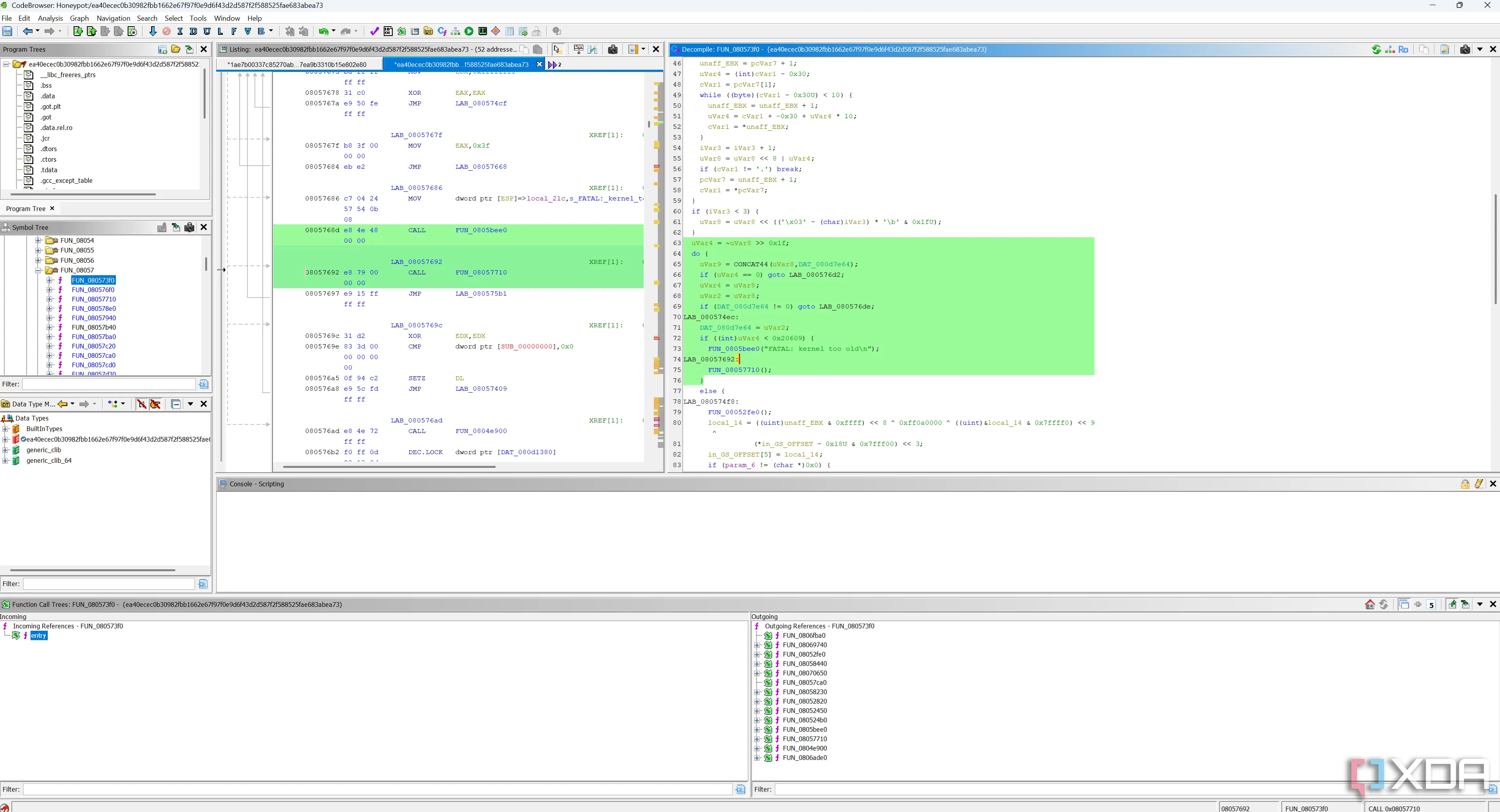Toggle the Listing mouse hover mode icon
This screenshot has height=812, width=1500.
[558, 49]
